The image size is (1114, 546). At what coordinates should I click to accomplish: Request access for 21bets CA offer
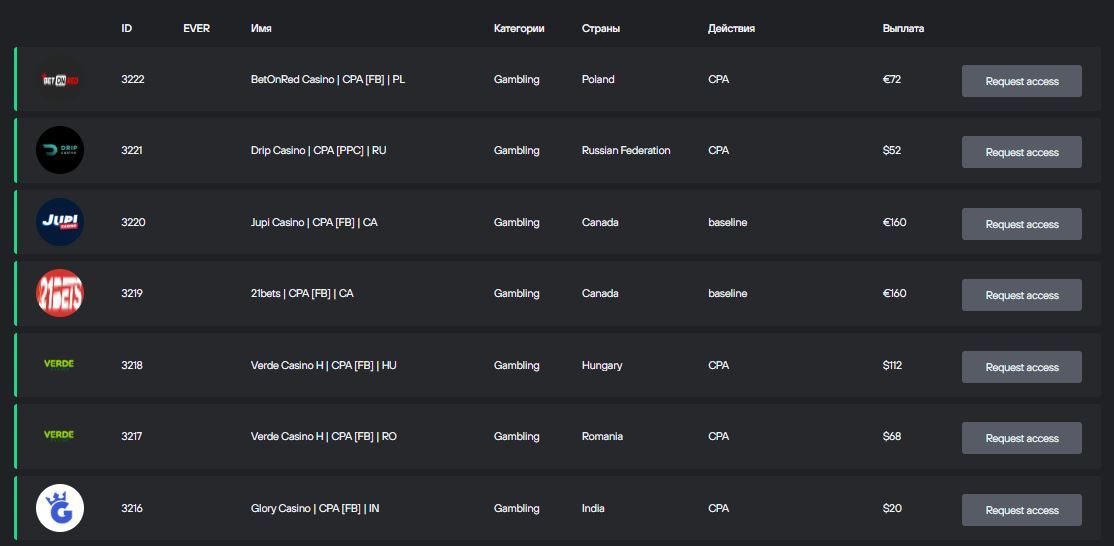(x=1022, y=295)
